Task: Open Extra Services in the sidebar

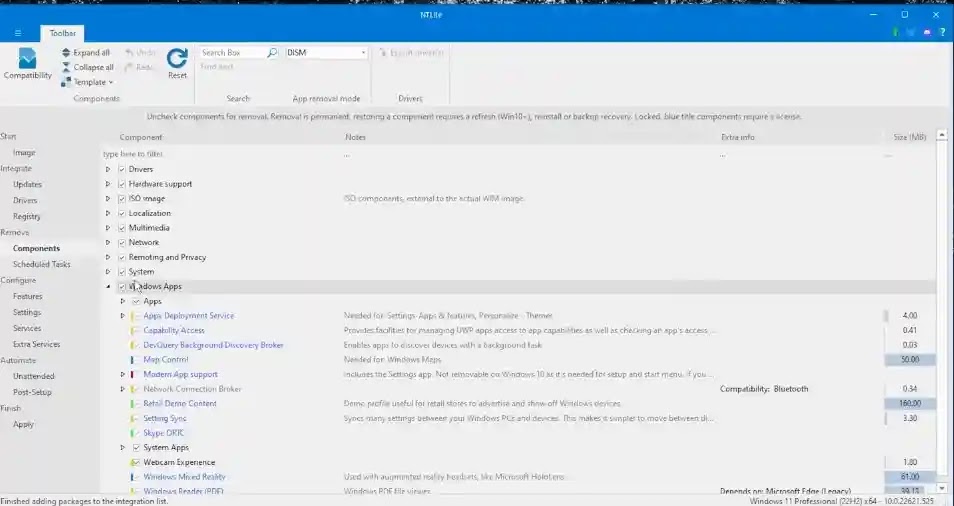Action: (37, 344)
